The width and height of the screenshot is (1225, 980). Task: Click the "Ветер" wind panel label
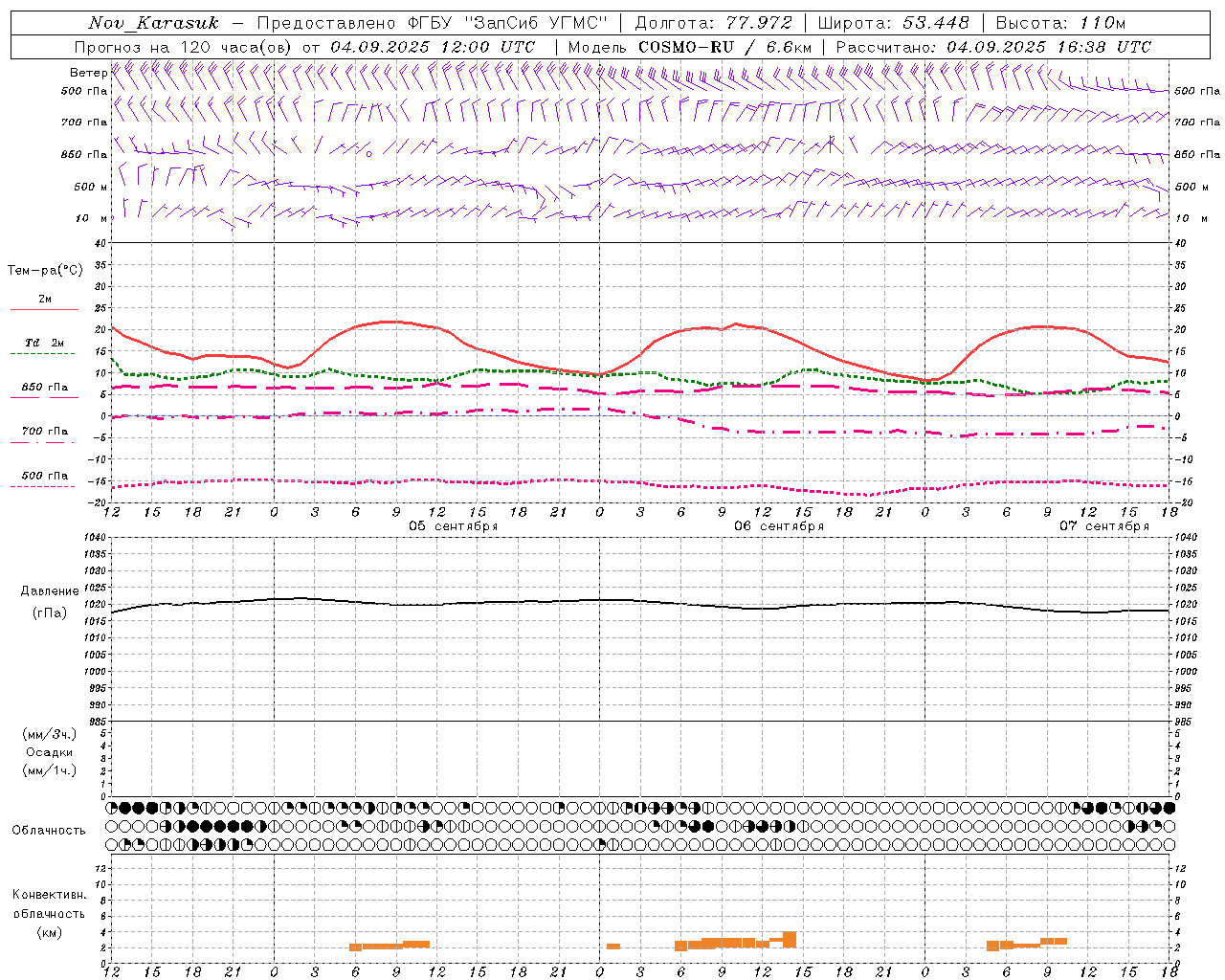[88, 73]
